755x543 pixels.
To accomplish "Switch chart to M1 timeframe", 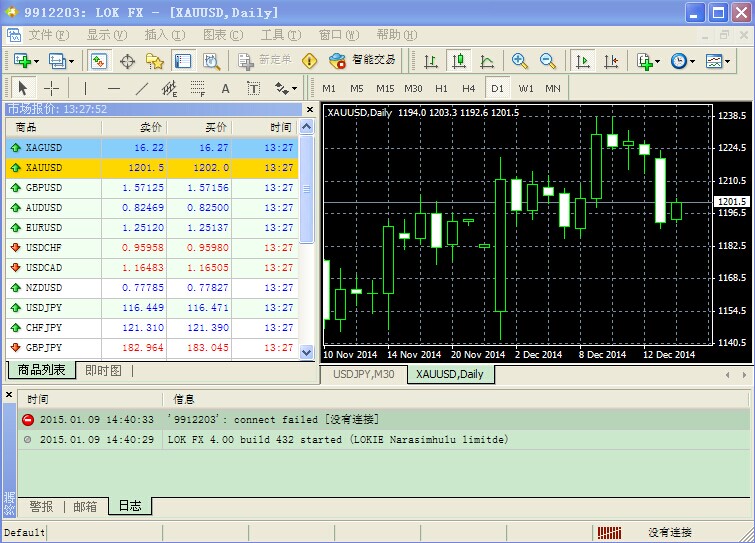I will click(x=329, y=89).
